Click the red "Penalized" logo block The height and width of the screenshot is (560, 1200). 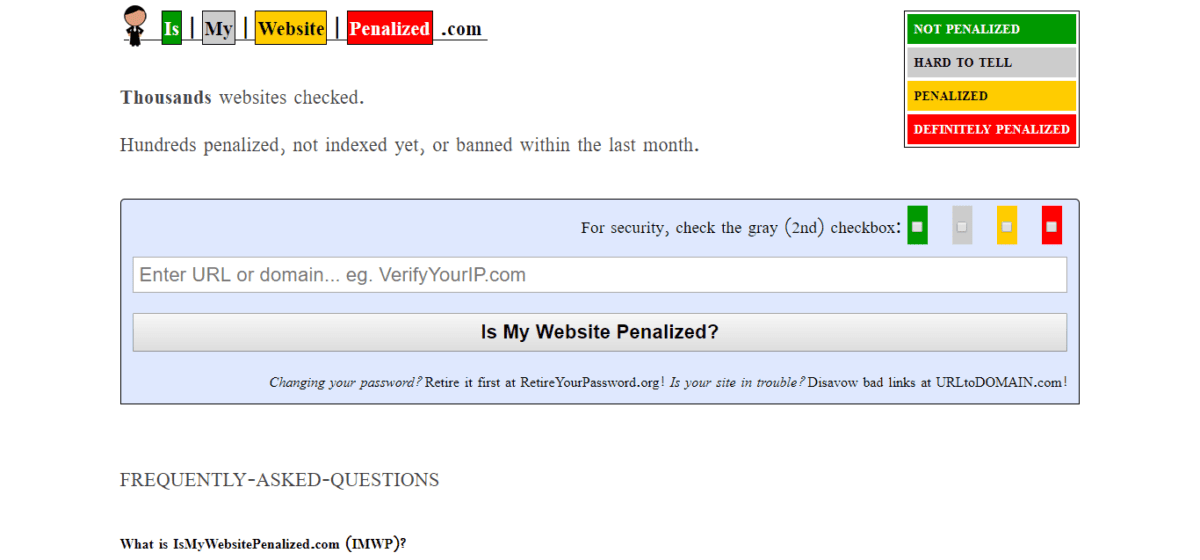390,29
